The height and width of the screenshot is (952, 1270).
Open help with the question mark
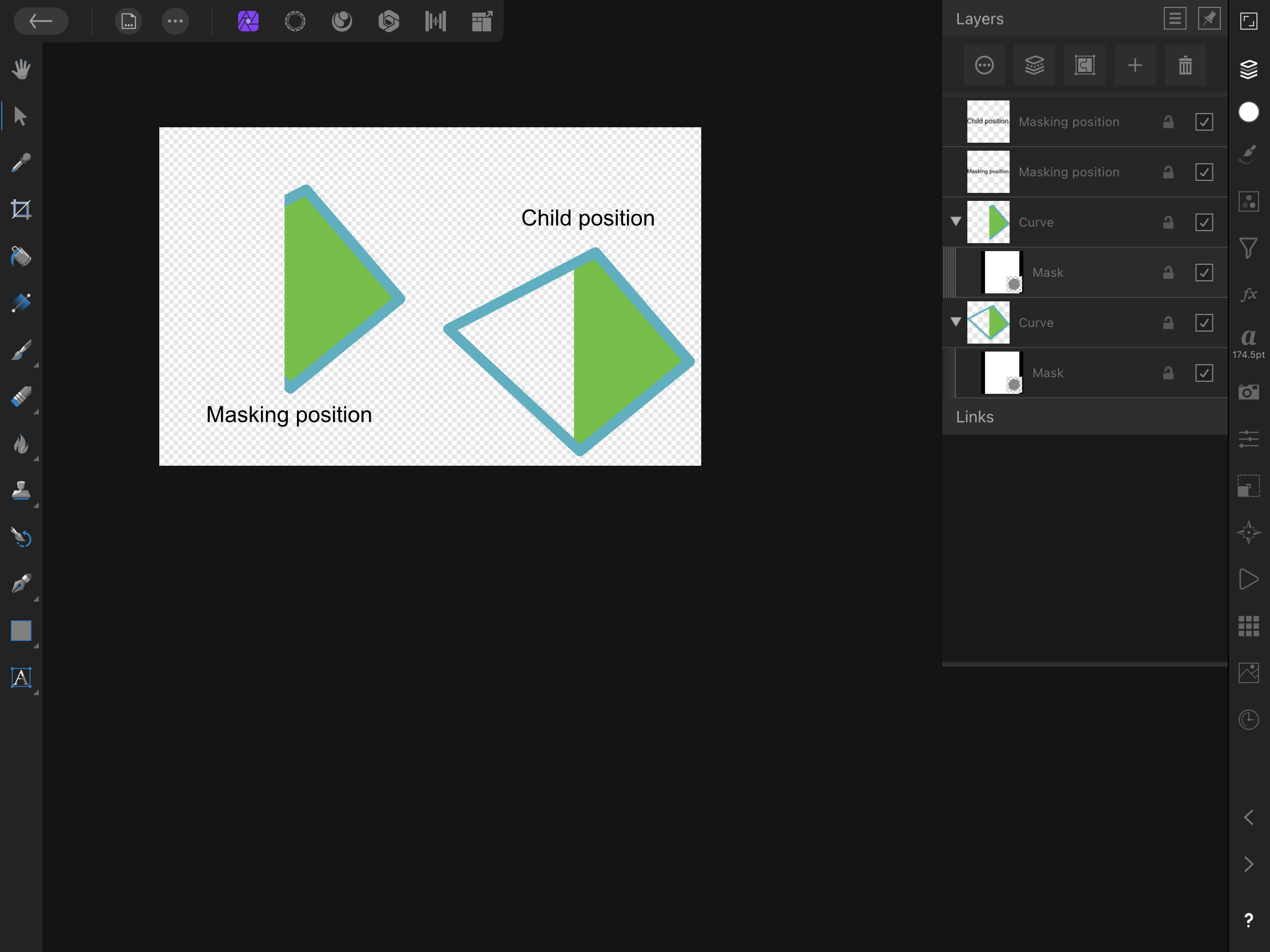[1248, 921]
